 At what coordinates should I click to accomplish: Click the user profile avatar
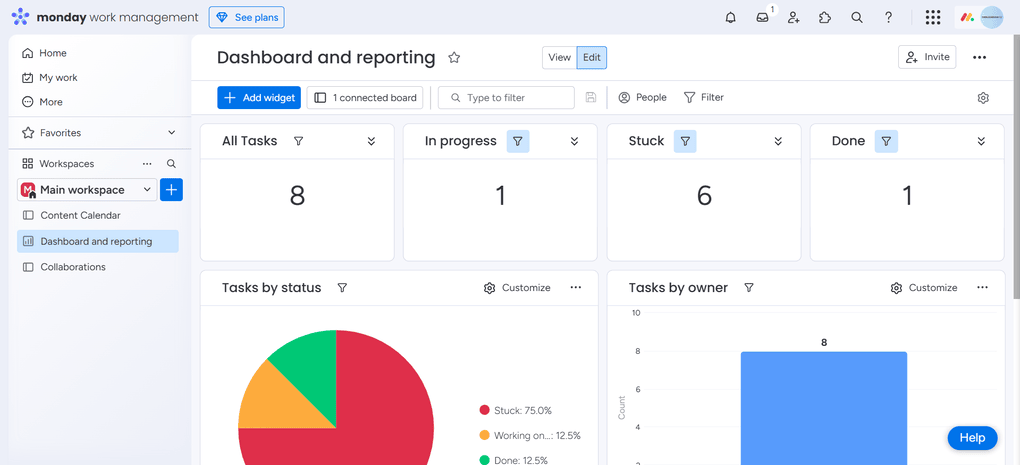coord(992,18)
